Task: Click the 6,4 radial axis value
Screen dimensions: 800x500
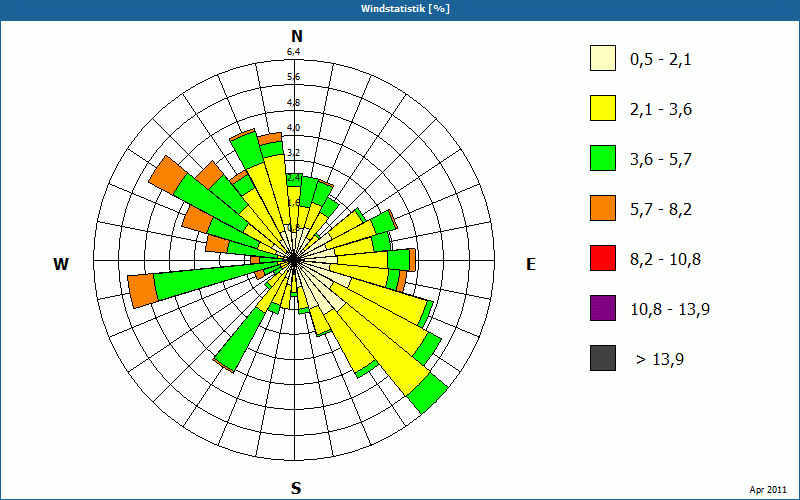Action: pos(293,52)
